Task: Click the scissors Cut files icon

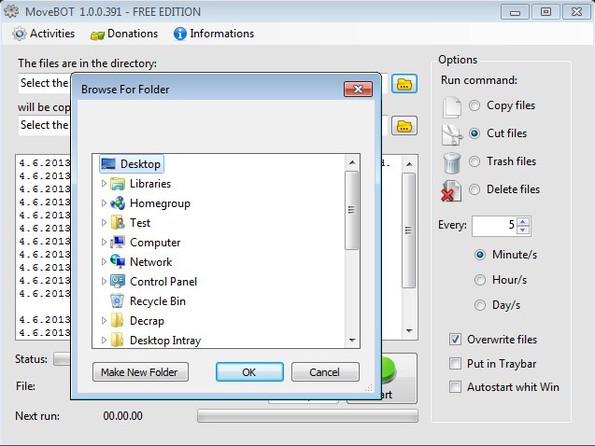Action: [x=452, y=135]
